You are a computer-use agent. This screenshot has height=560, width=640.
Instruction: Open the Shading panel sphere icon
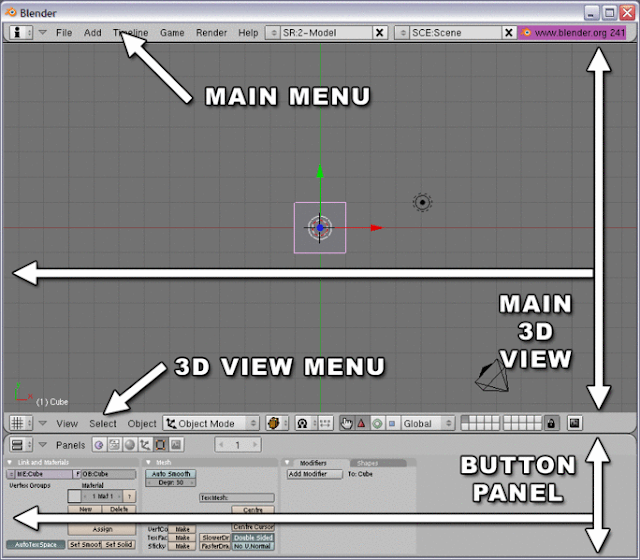tap(130, 445)
